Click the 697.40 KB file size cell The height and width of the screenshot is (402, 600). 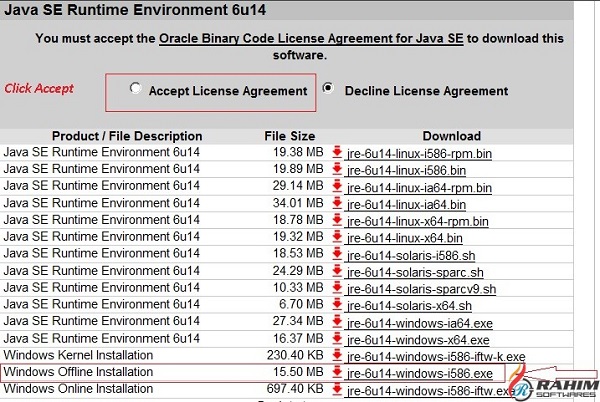295,389
